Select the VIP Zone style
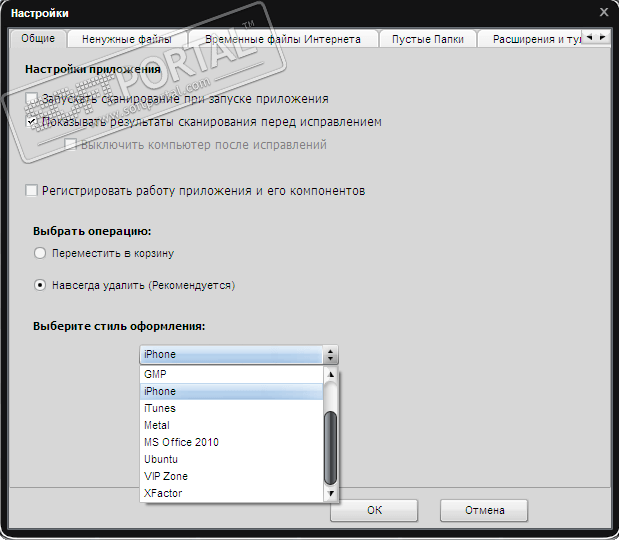619x540 pixels. 232,476
